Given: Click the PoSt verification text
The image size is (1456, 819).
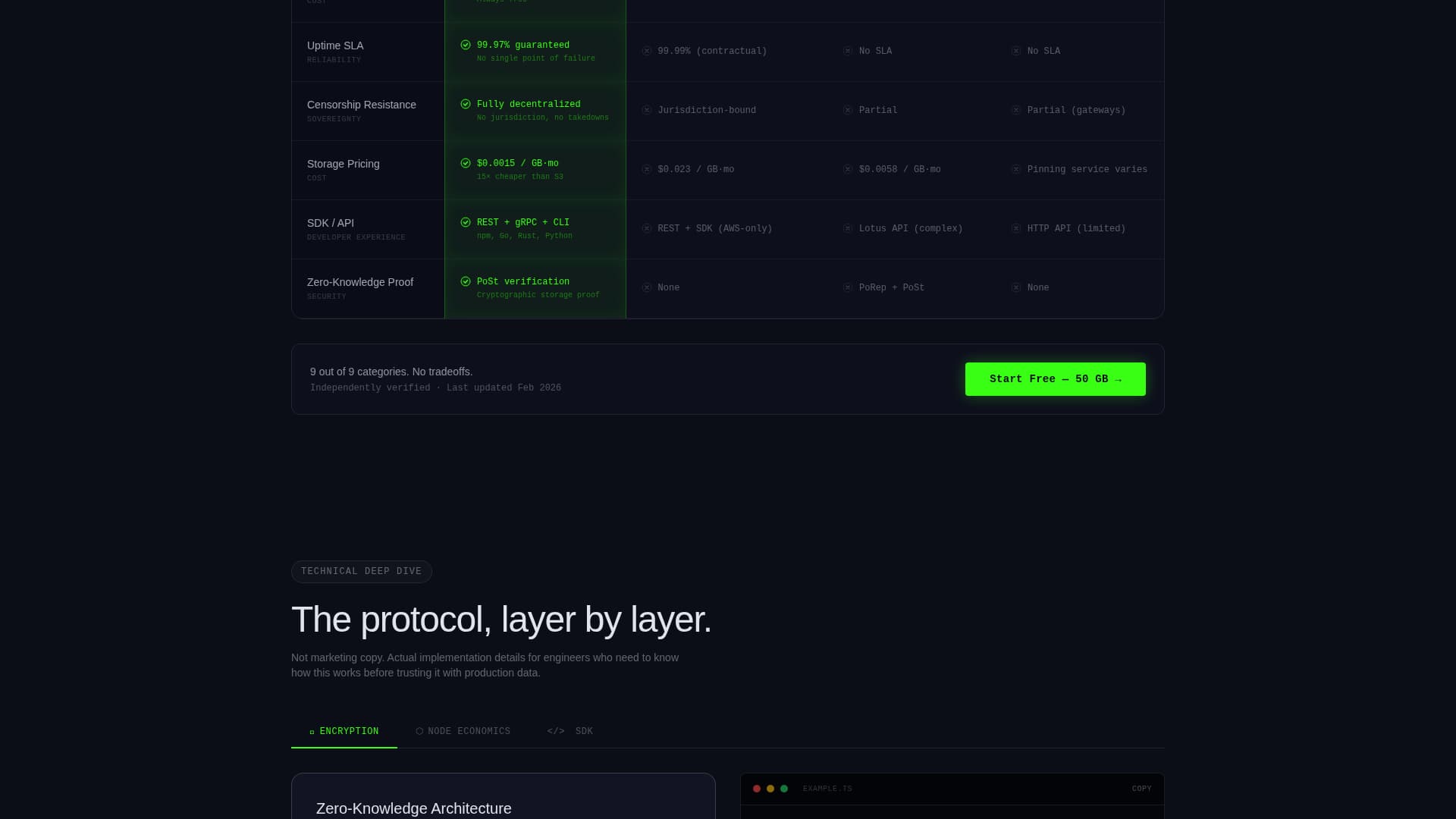Looking at the screenshot, I should click(523, 282).
